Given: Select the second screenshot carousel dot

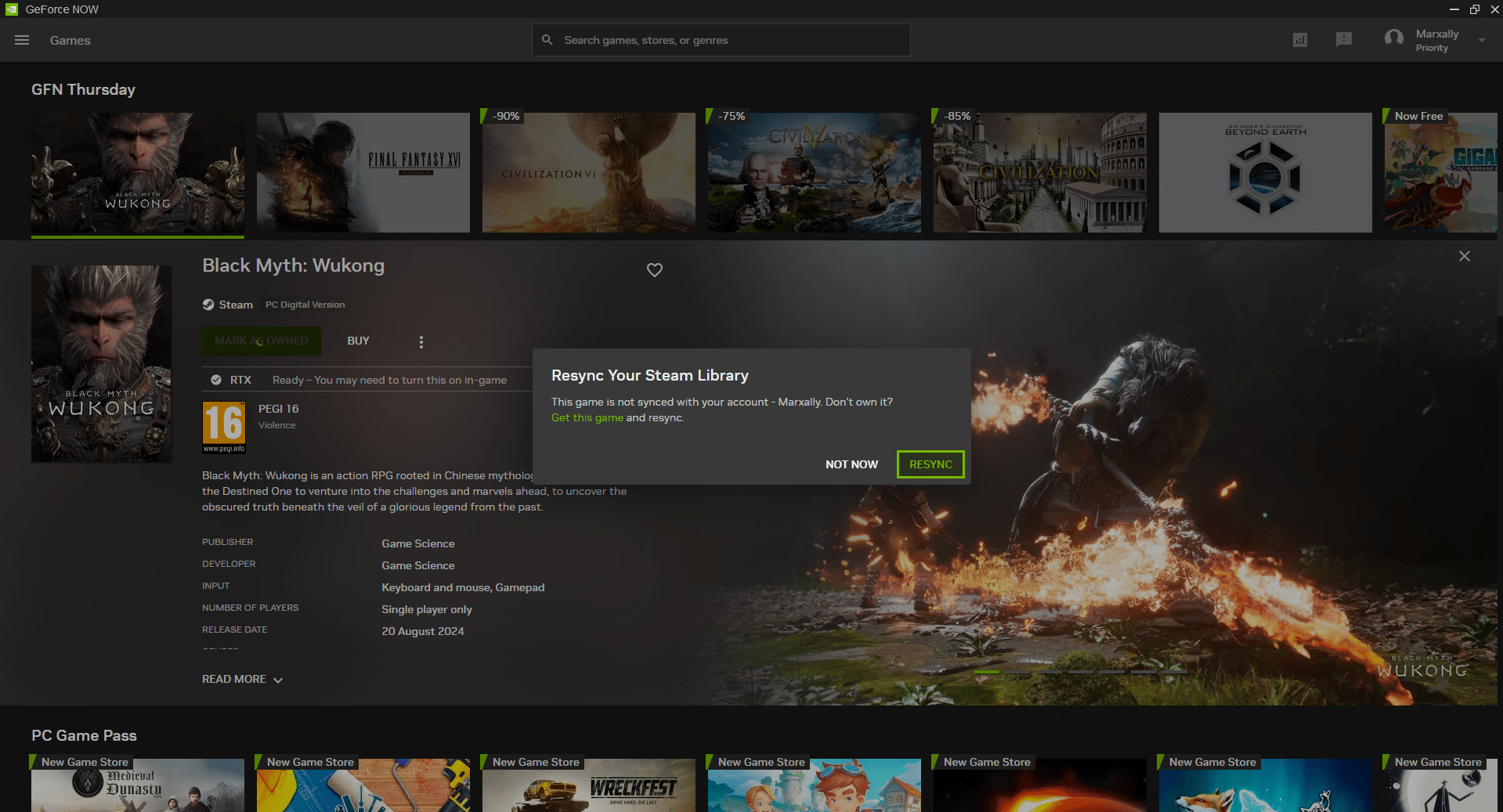Looking at the screenshot, I should [x=1019, y=671].
